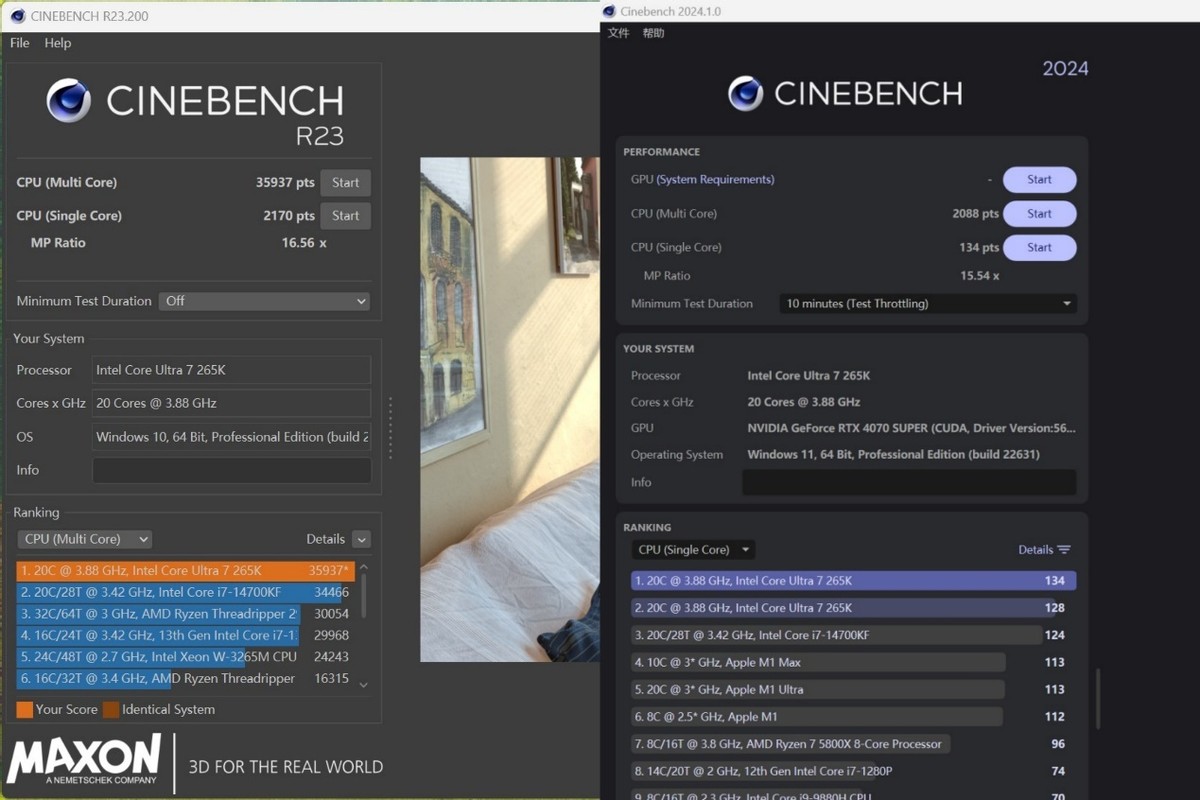
Task: Start CPU Single Core test in Cinebench 2024
Action: (1039, 248)
